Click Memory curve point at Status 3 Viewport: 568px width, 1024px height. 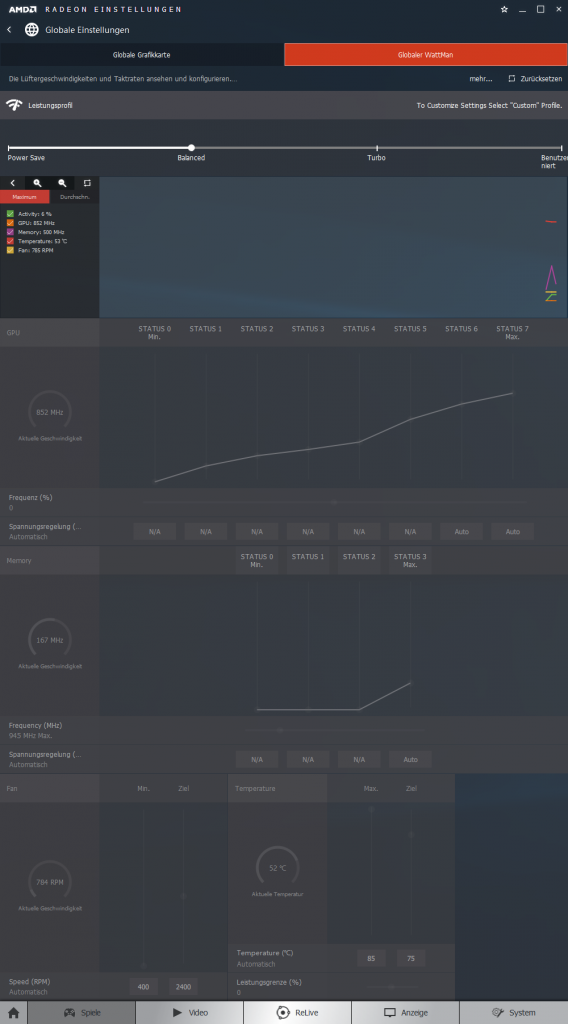coord(410,683)
